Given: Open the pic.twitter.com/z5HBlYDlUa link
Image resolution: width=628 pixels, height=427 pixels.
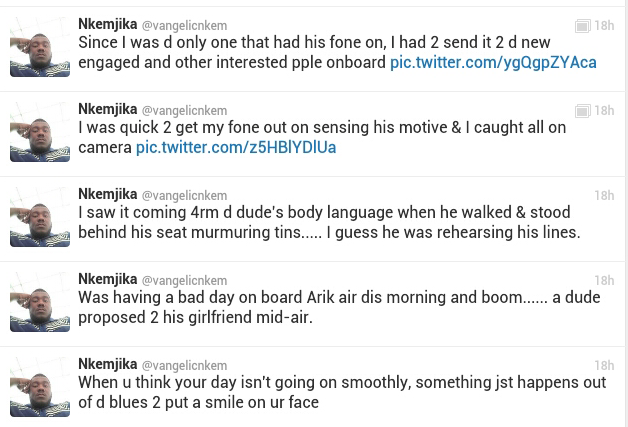Looking at the screenshot, I should point(236,147).
